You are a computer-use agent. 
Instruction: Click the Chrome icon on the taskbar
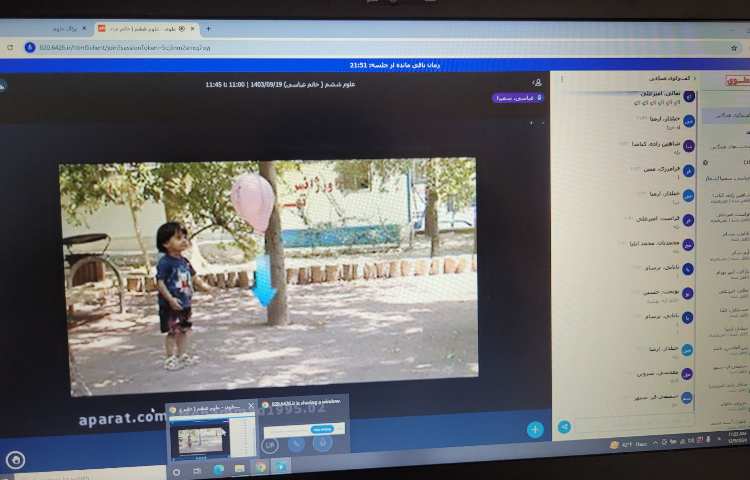[x=260, y=467]
